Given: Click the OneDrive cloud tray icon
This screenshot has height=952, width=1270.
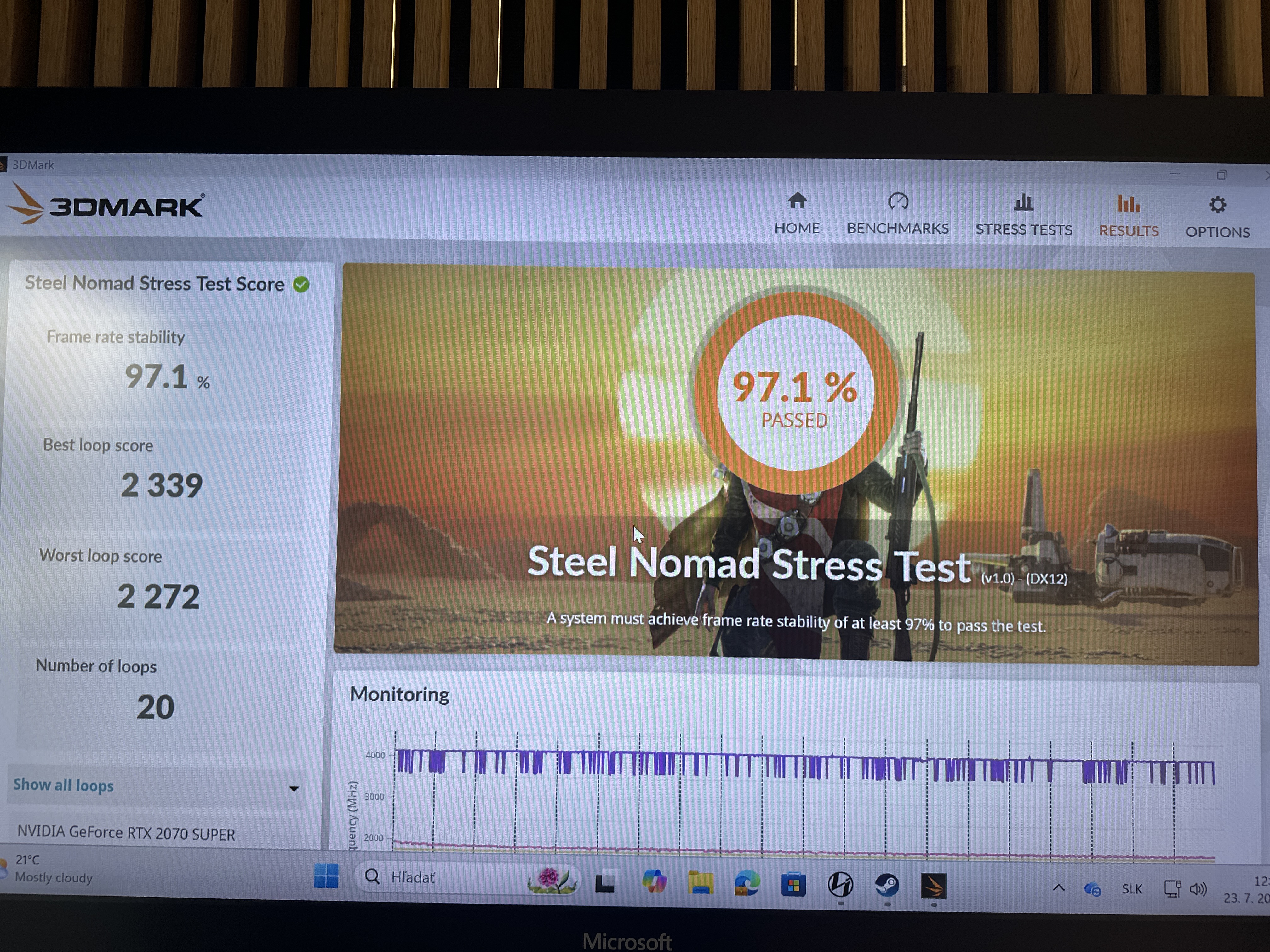Looking at the screenshot, I should pos(1092,889).
